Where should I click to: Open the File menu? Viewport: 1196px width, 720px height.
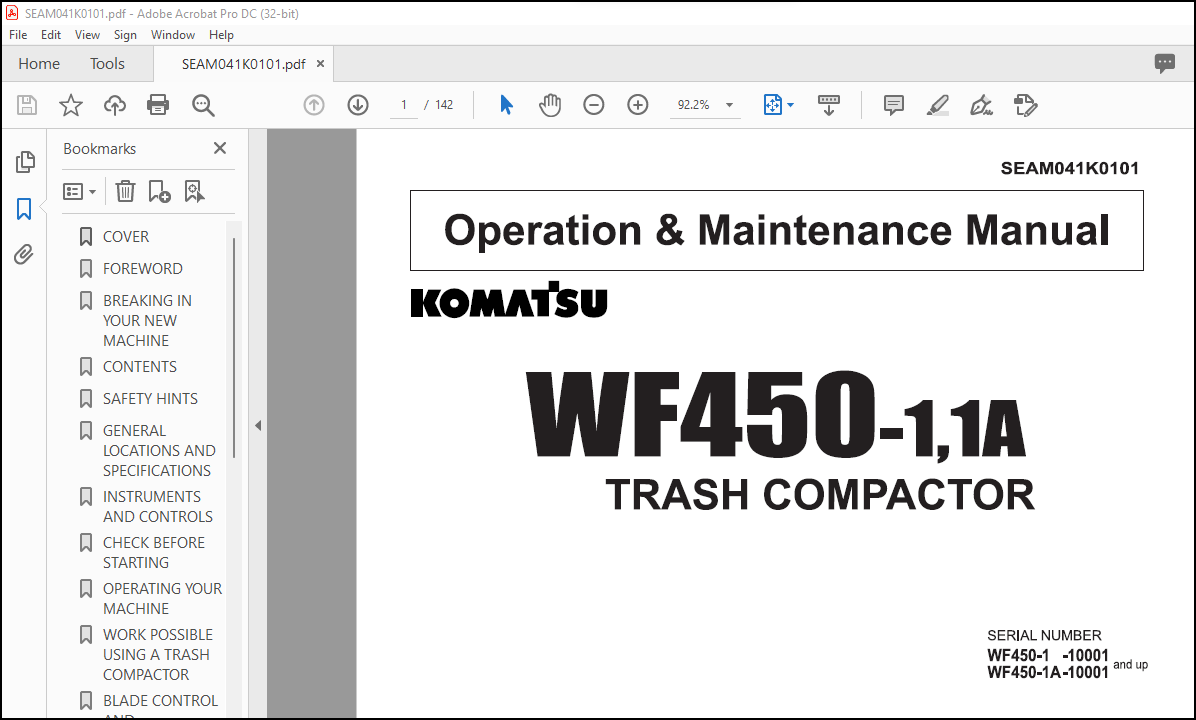tap(18, 35)
